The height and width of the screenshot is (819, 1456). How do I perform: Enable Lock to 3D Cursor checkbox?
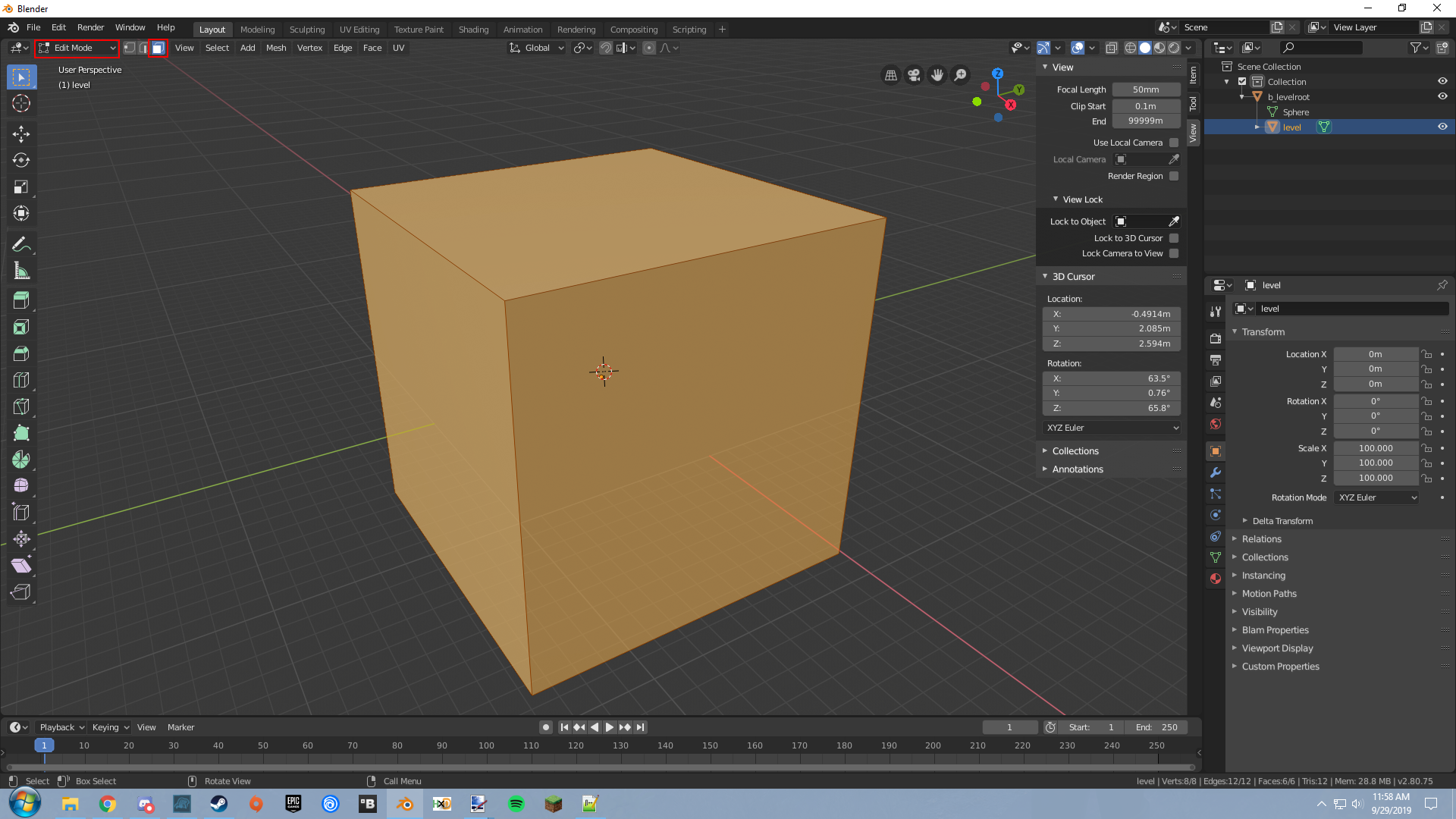coord(1174,238)
